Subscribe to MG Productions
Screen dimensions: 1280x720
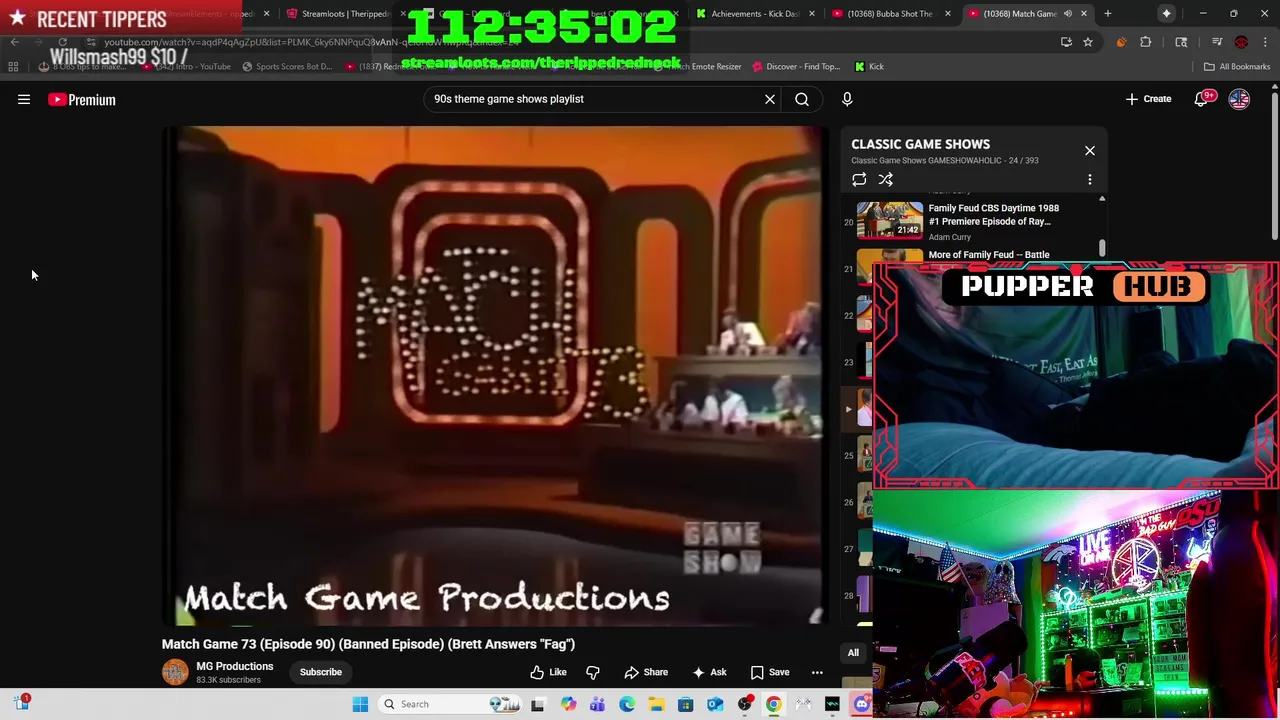coord(321,672)
